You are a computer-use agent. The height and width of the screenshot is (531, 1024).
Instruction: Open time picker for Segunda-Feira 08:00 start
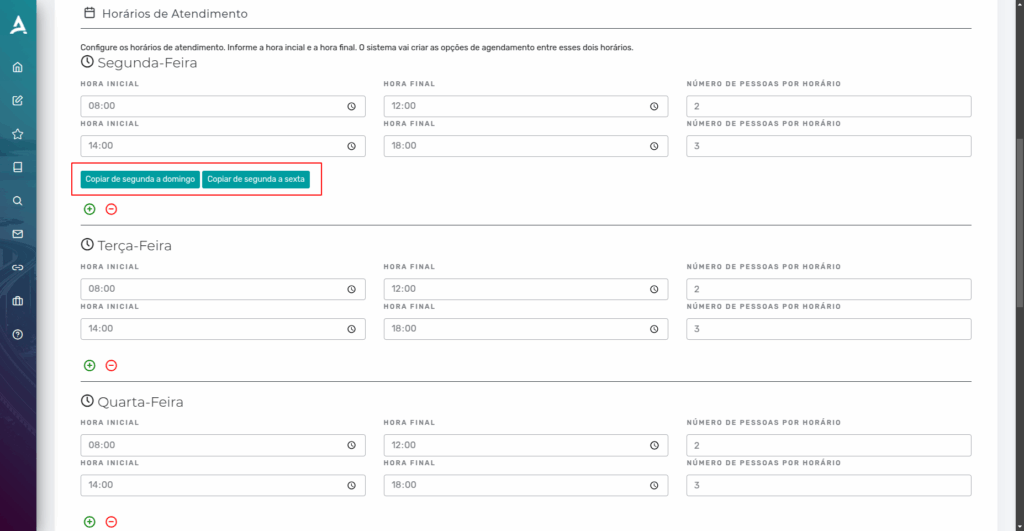tap(351, 106)
